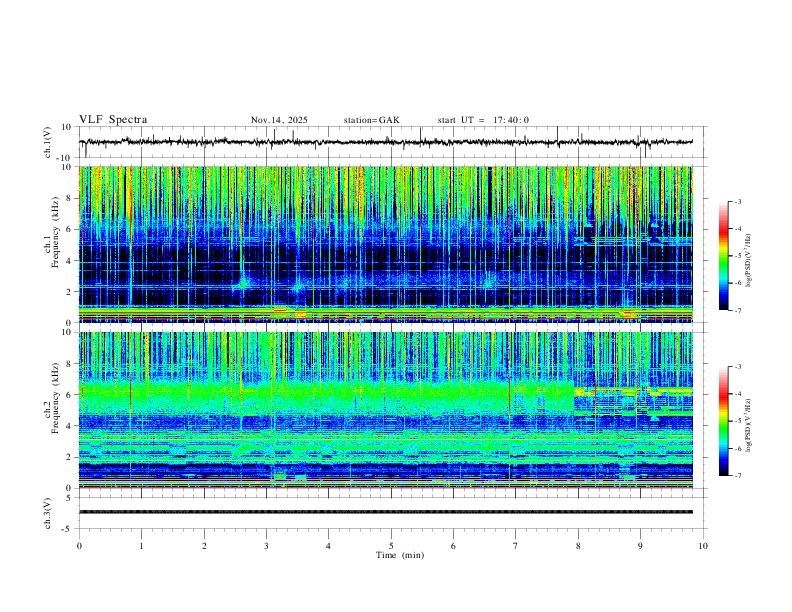Image resolution: width=792 pixels, height=612 pixels.
Task: Click time axis tick label "8"
Action: tap(578, 546)
